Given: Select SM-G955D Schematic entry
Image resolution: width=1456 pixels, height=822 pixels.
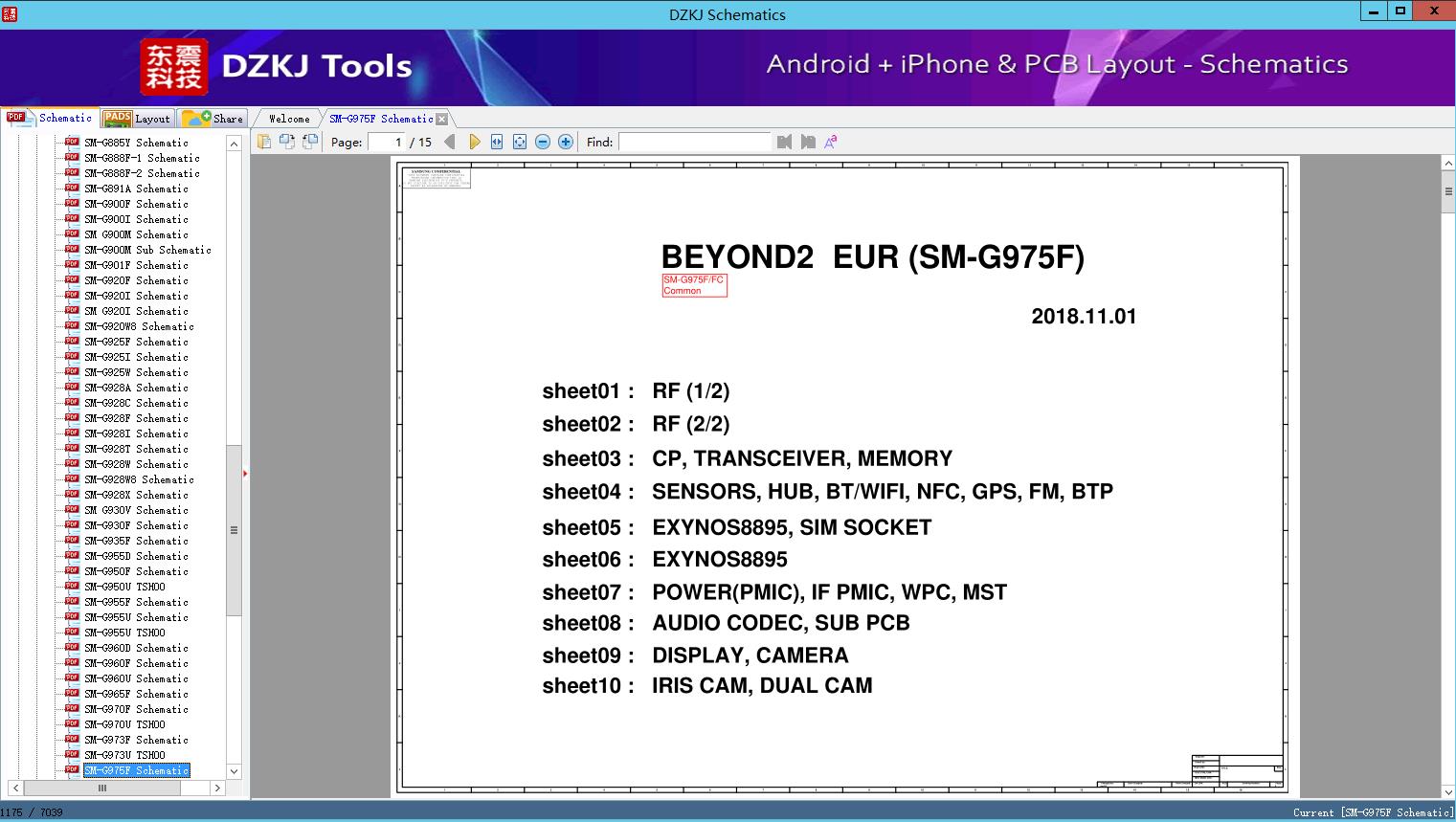Looking at the screenshot, I should coord(136,556).
